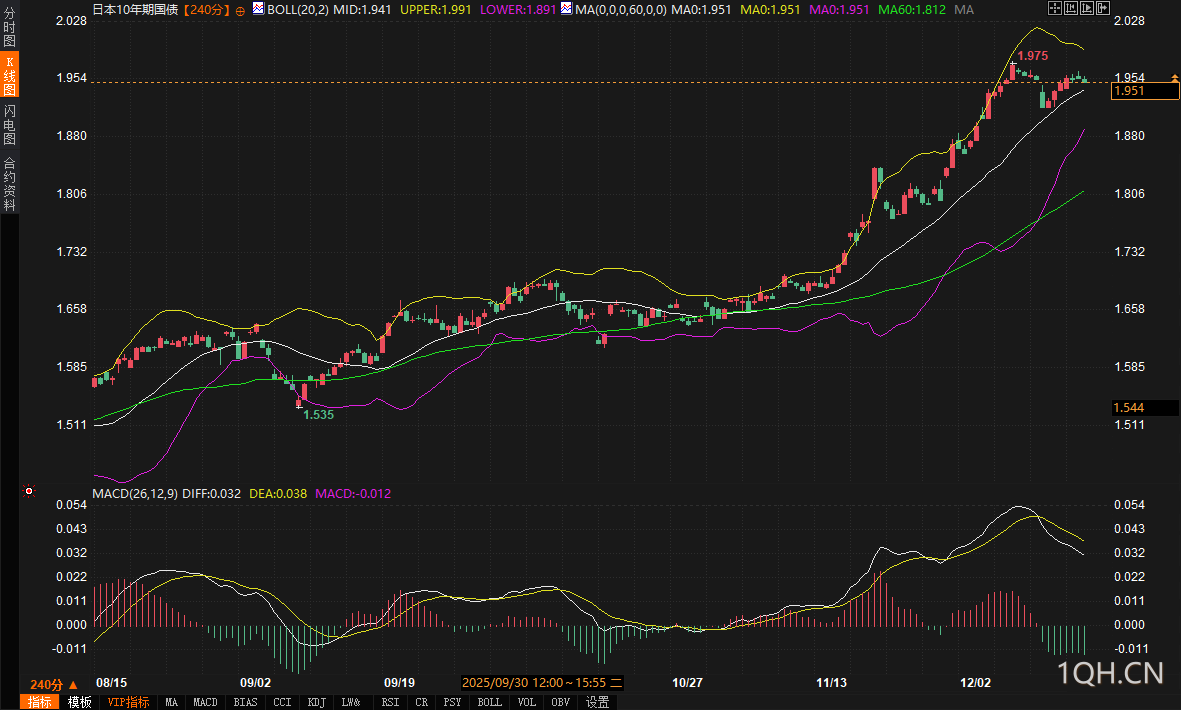Screen dimensions: 1181x710
Task: Click the VIP指标 button
Action: coord(128,702)
